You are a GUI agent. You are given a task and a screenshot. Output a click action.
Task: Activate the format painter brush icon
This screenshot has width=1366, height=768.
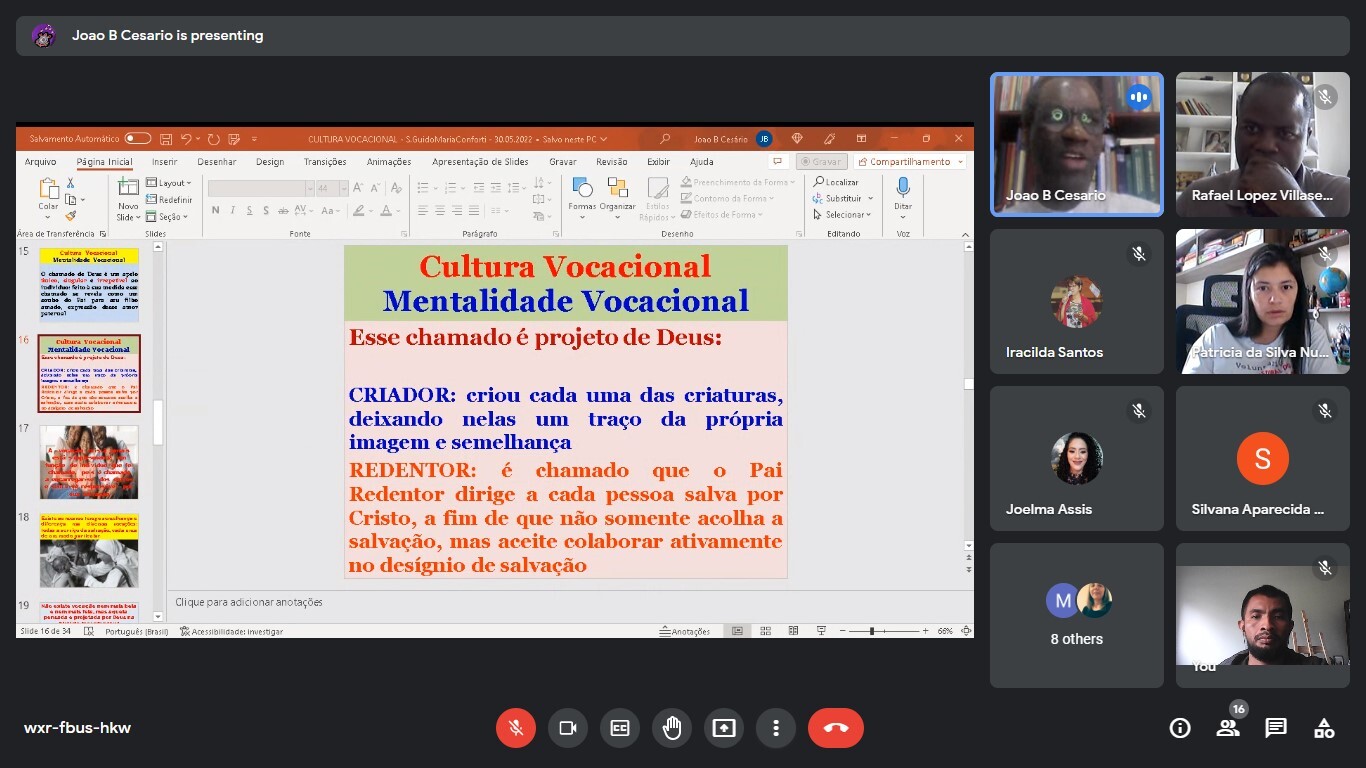click(x=71, y=215)
